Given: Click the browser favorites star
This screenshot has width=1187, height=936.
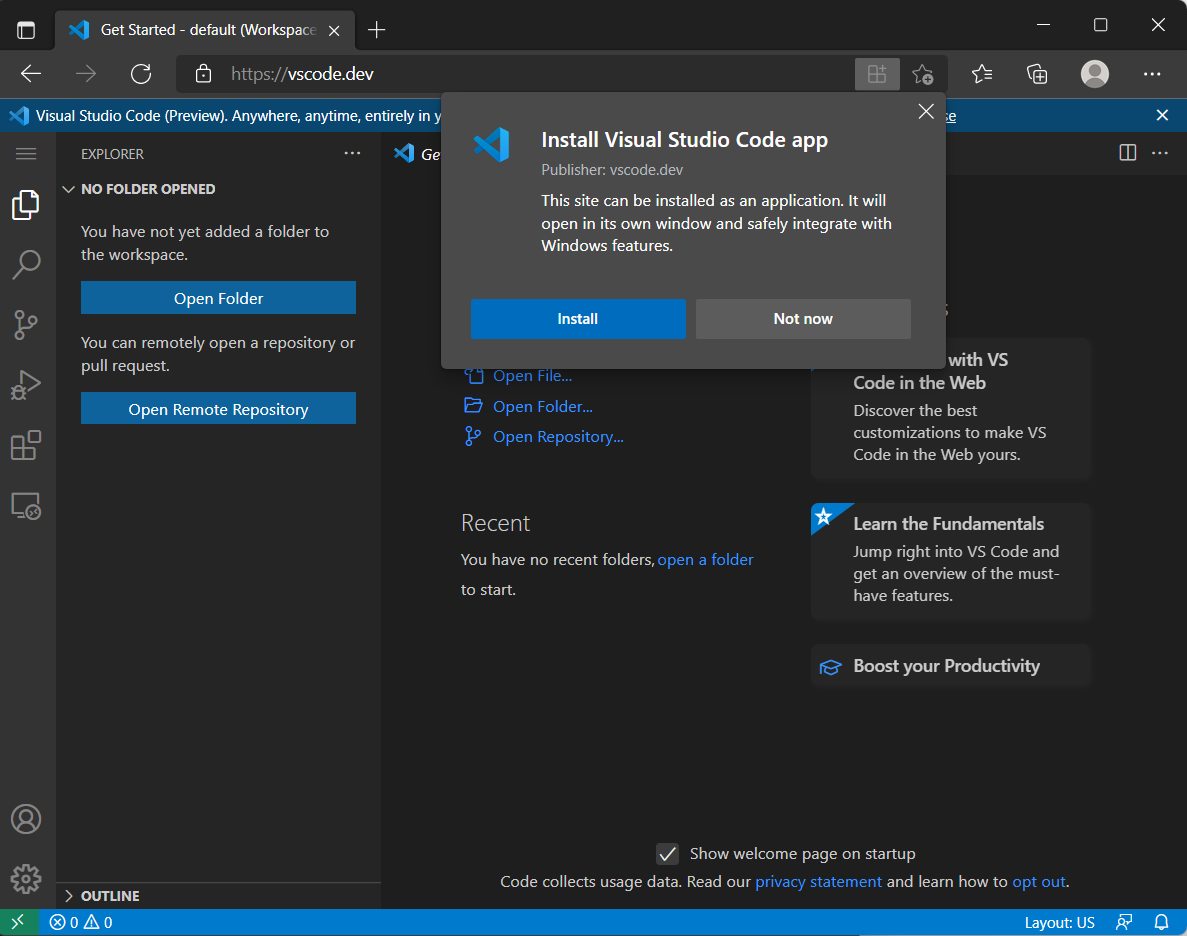Looking at the screenshot, I should click(x=981, y=74).
